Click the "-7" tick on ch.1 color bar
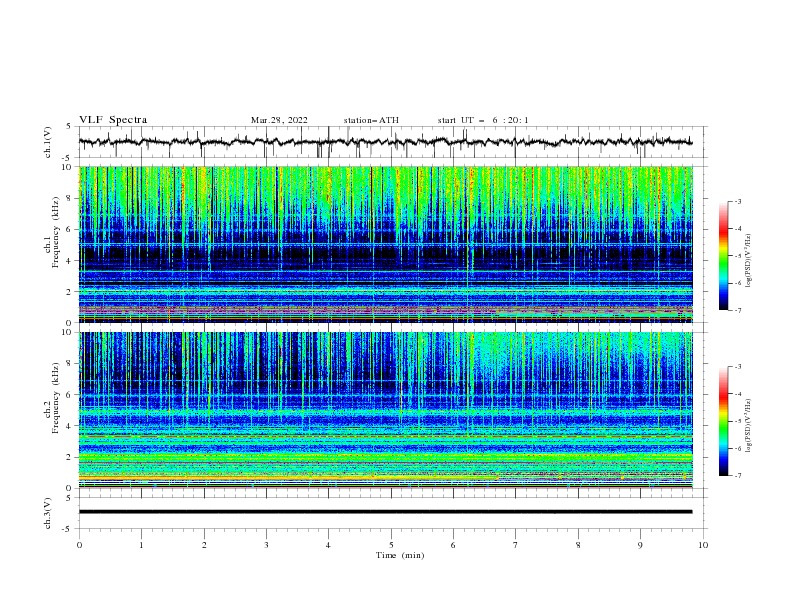 point(737,310)
